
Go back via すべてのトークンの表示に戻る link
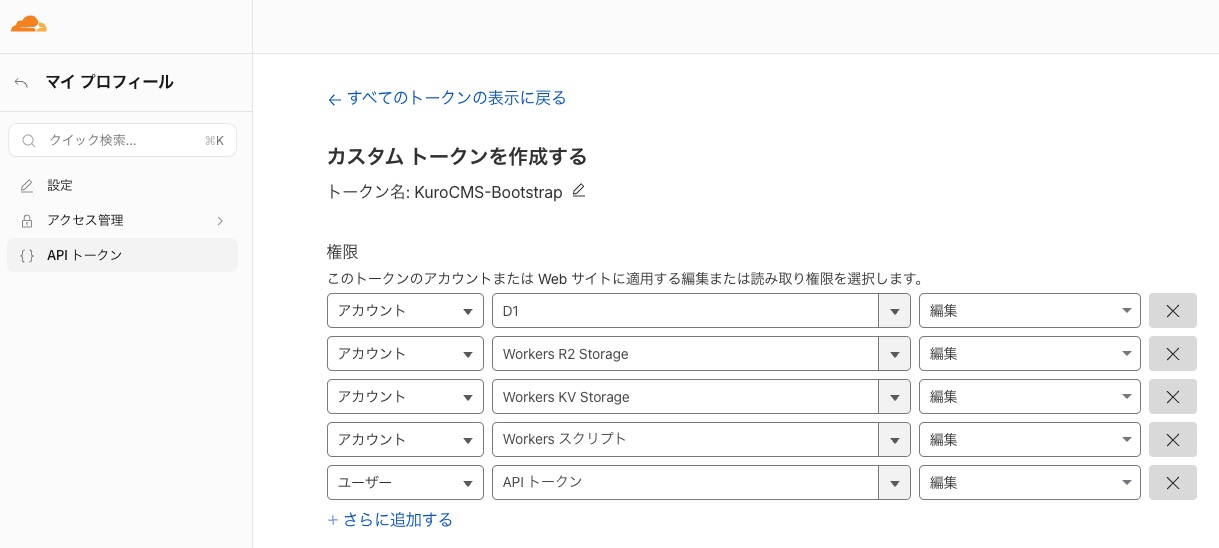tap(447, 98)
